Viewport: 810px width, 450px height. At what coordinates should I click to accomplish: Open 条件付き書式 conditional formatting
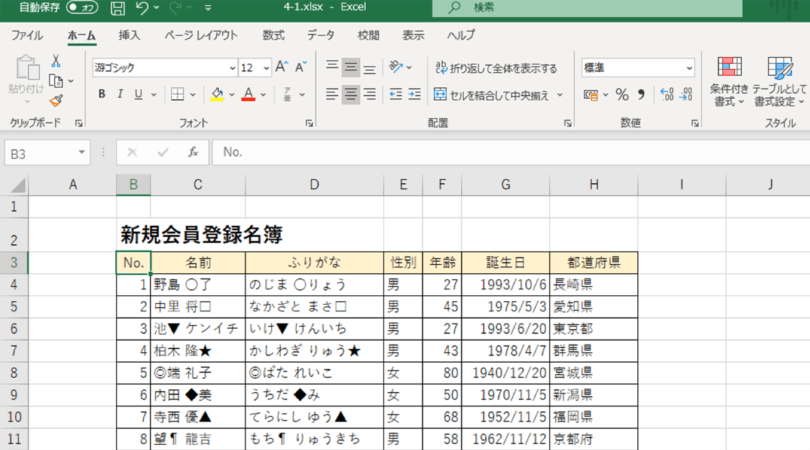click(729, 80)
